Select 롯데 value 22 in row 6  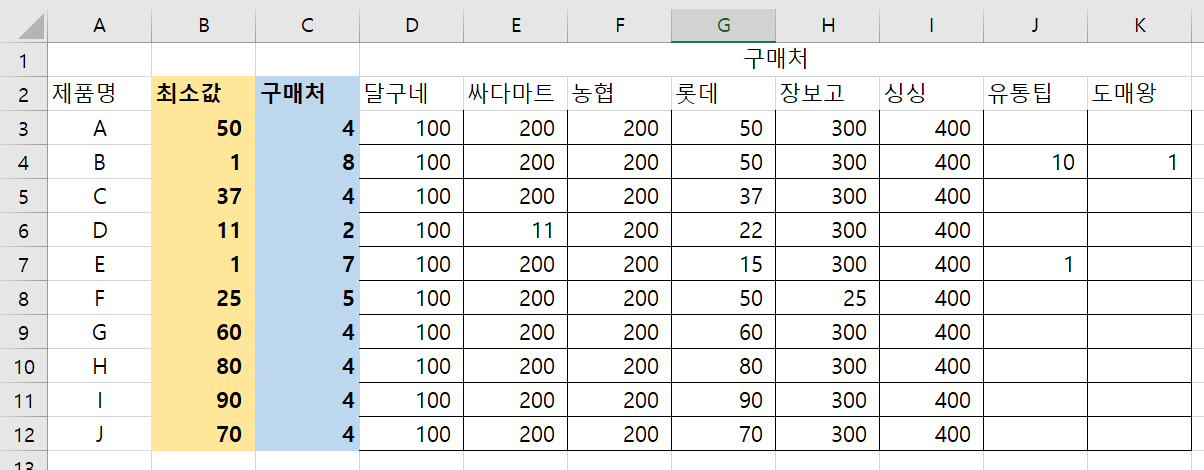pos(723,230)
